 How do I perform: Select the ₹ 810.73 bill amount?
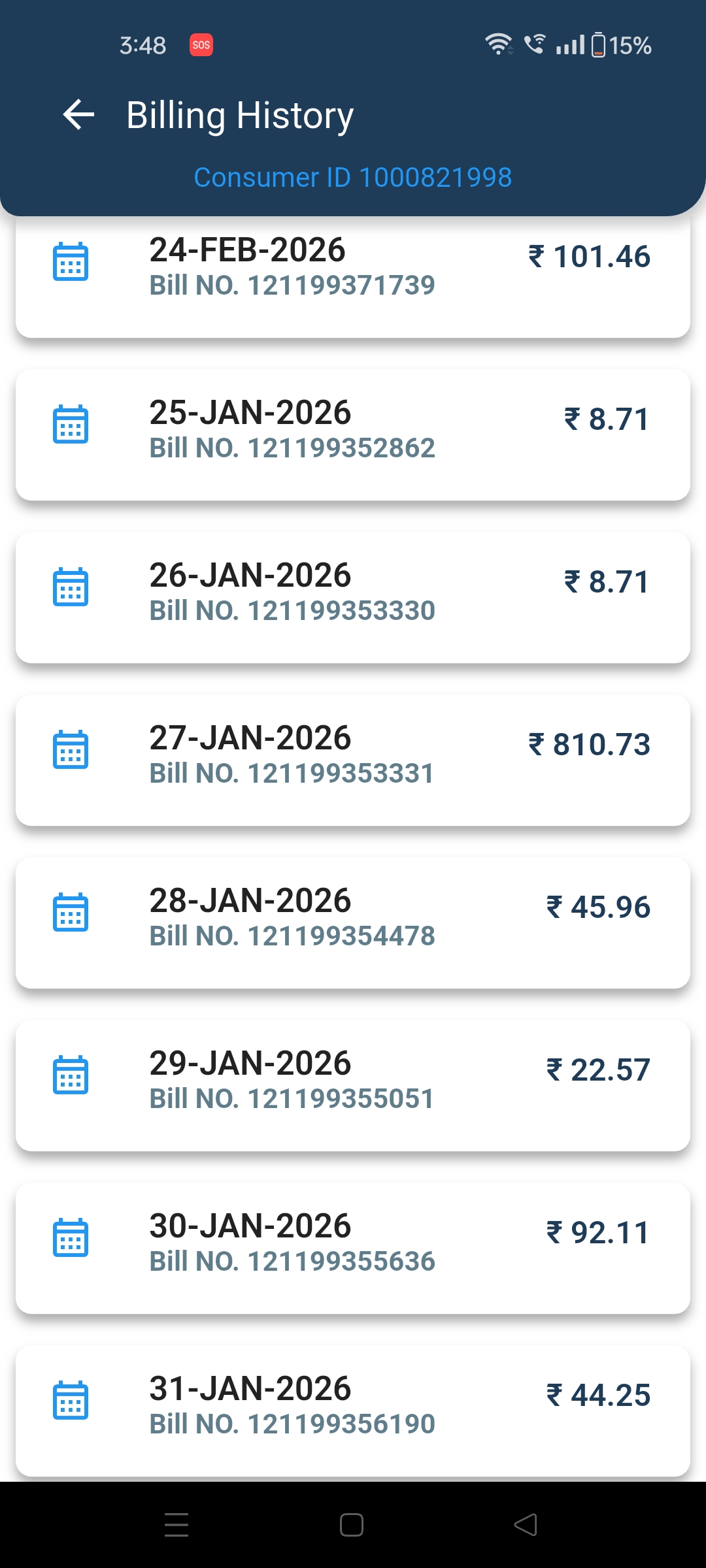pos(590,745)
